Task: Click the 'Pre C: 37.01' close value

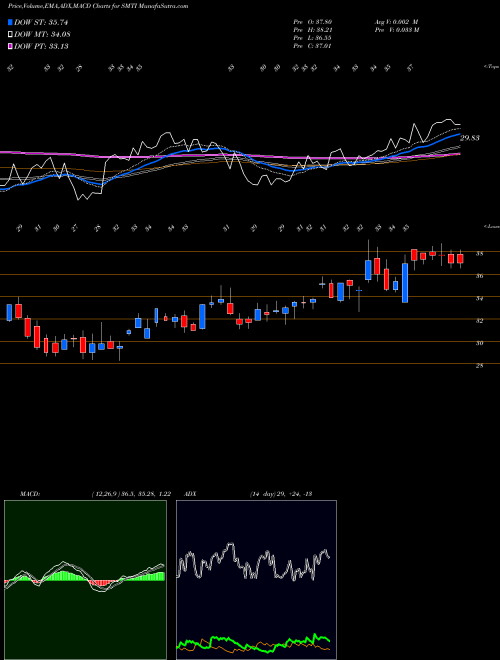Action: [313, 46]
